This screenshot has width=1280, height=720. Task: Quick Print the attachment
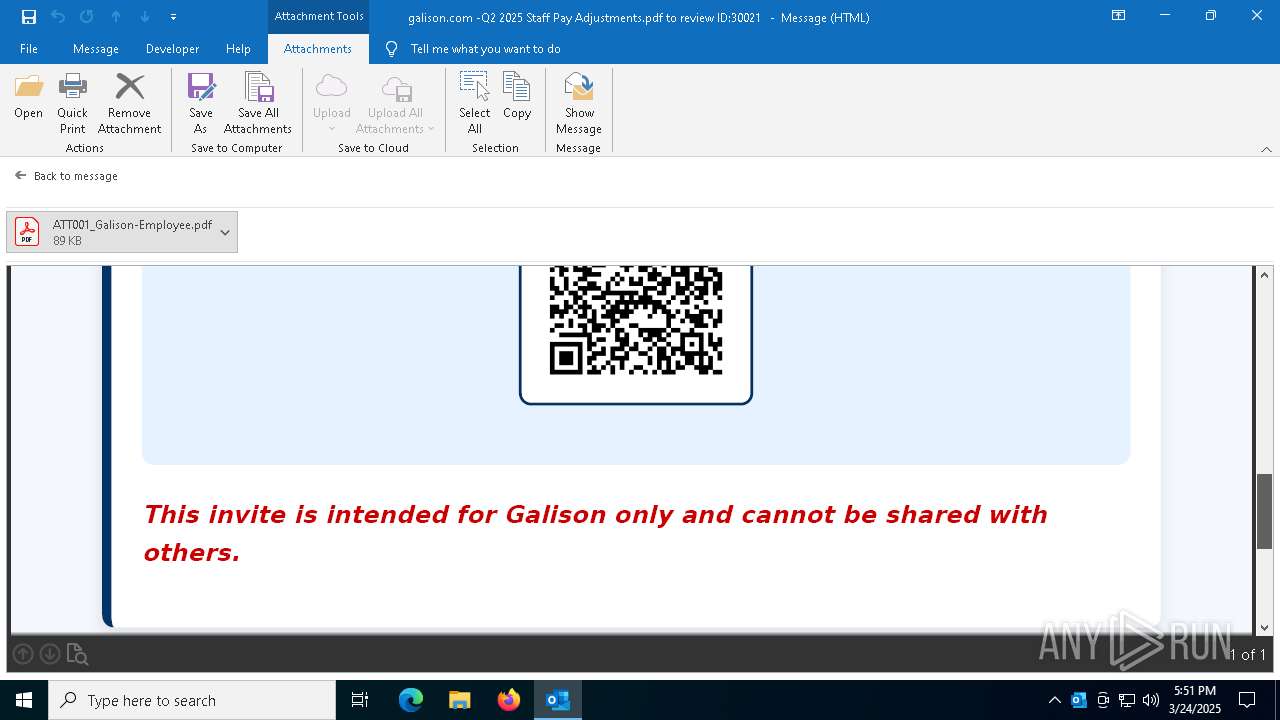(x=72, y=103)
